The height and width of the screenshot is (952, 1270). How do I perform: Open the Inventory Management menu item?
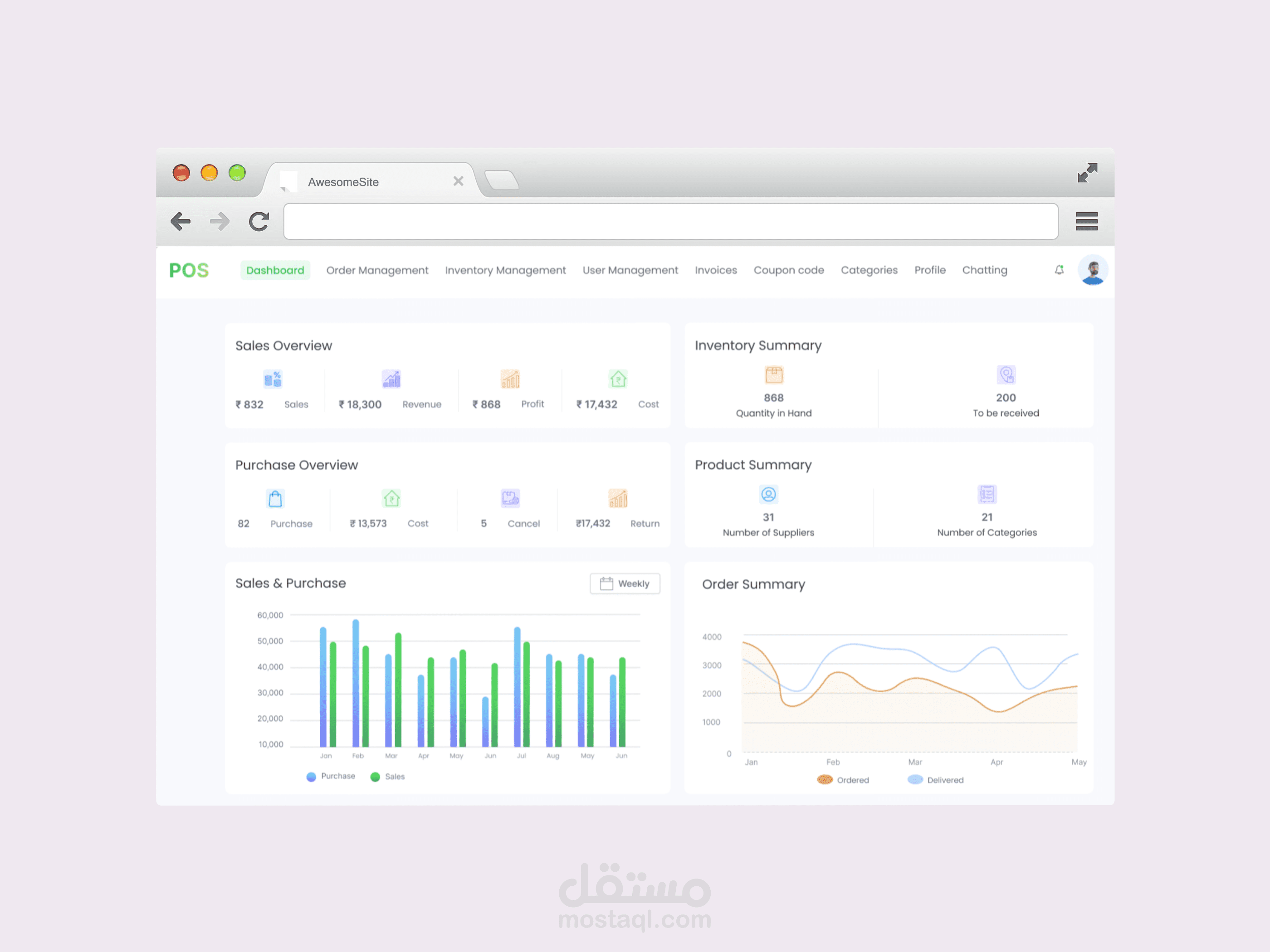tap(505, 270)
